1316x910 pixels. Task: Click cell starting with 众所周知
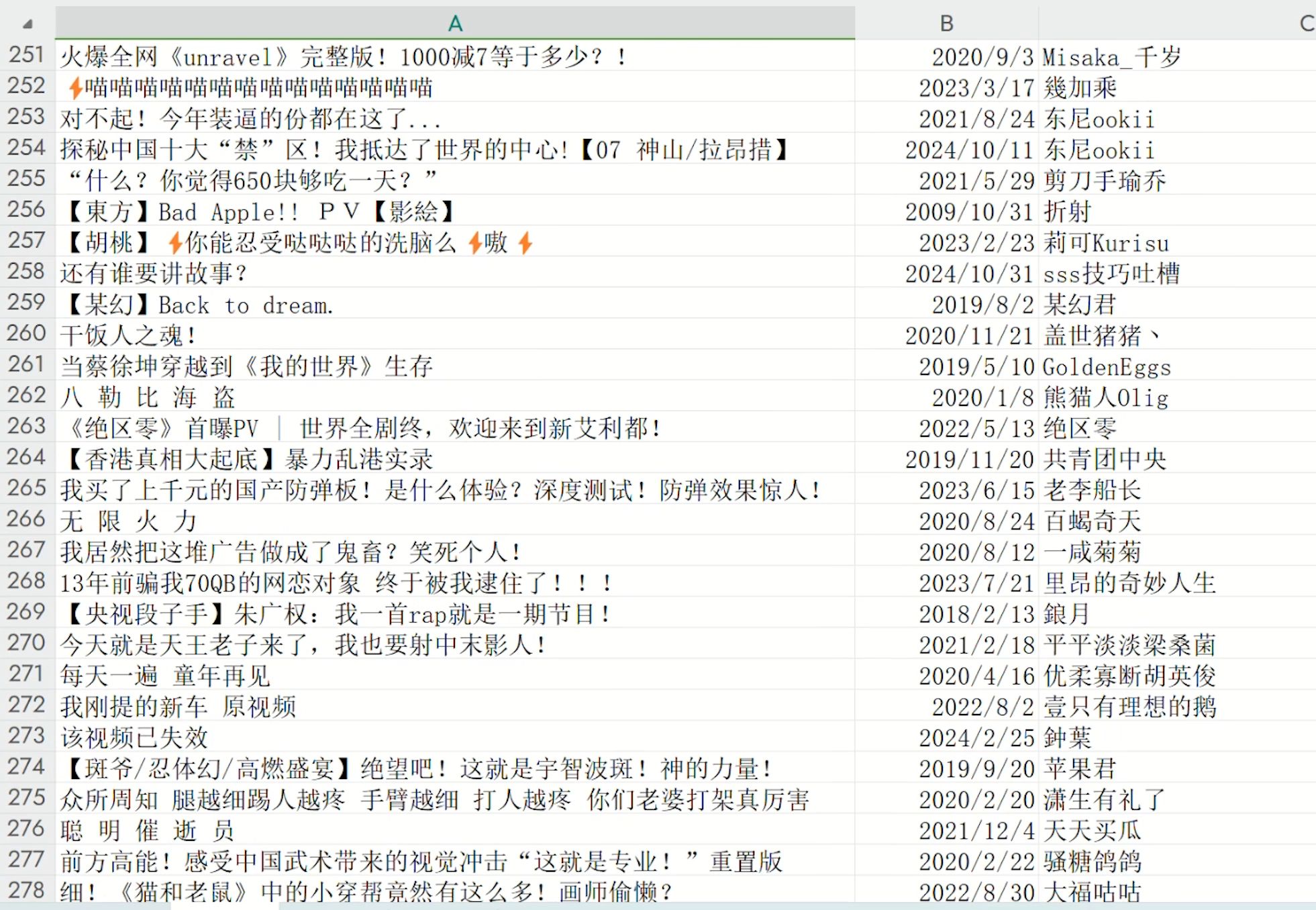coord(455,799)
